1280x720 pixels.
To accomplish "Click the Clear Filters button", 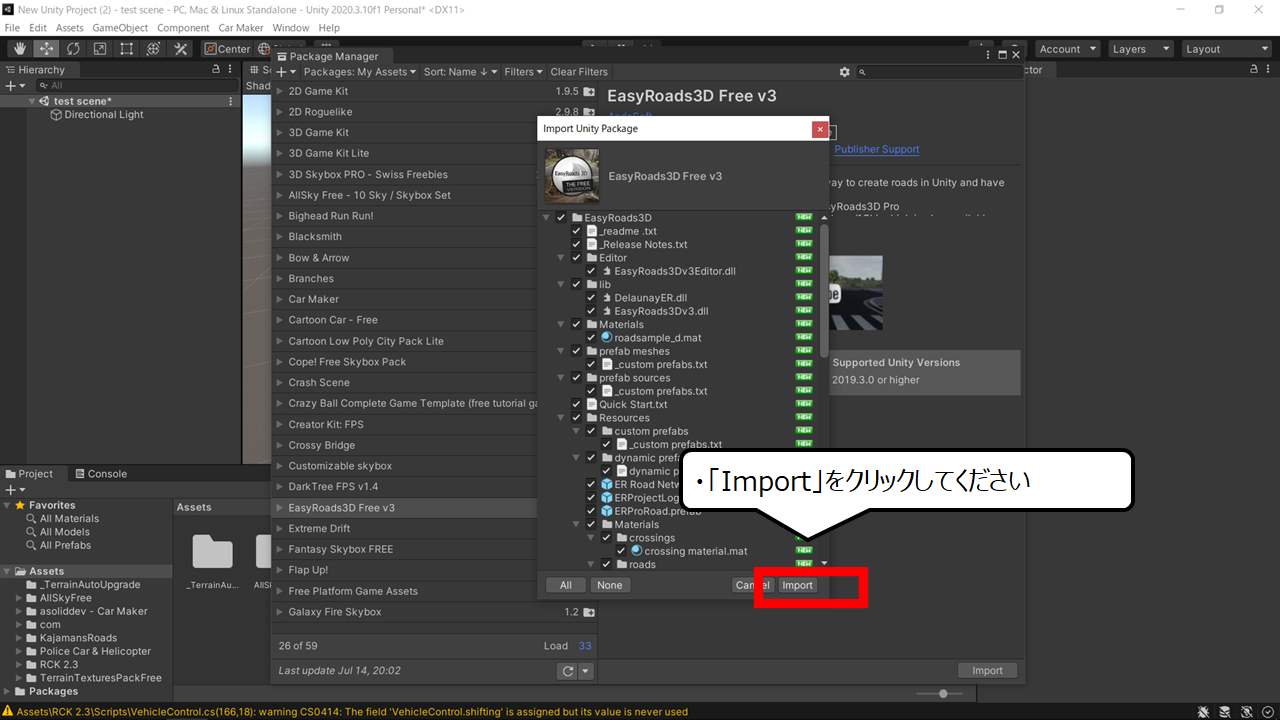I will click(x=579, y=72).
